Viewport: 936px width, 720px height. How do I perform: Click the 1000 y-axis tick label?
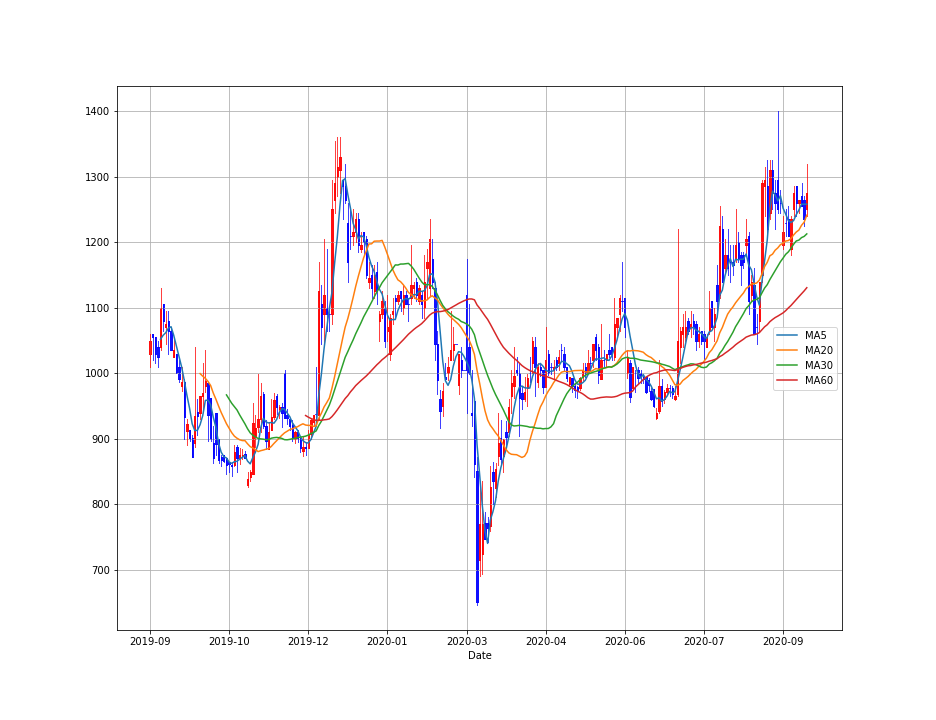97,374
